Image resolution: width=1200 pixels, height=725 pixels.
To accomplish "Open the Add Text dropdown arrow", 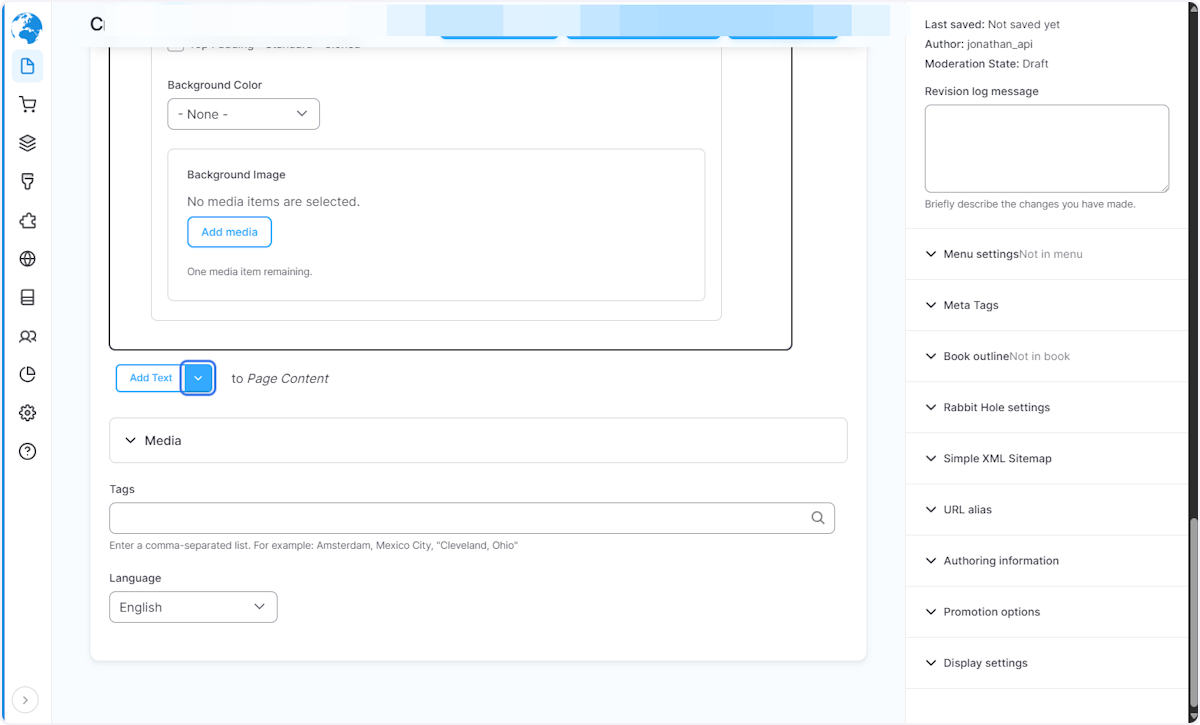I will tap(197, 378).
